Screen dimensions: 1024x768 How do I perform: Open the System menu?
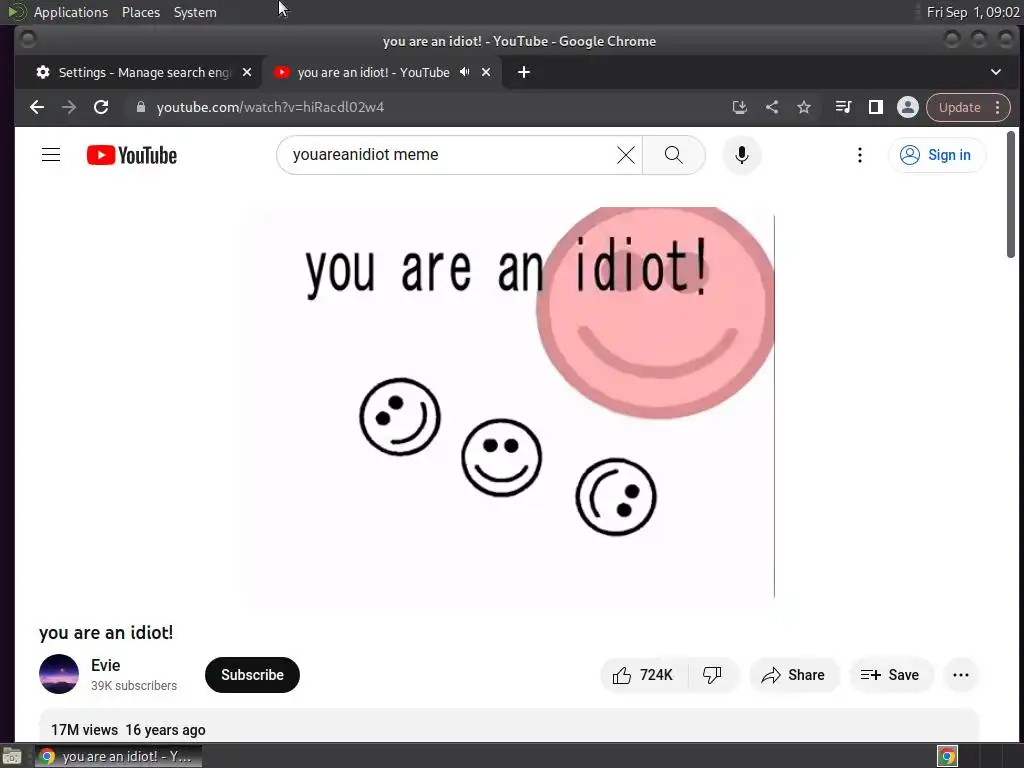pos(195,12)
